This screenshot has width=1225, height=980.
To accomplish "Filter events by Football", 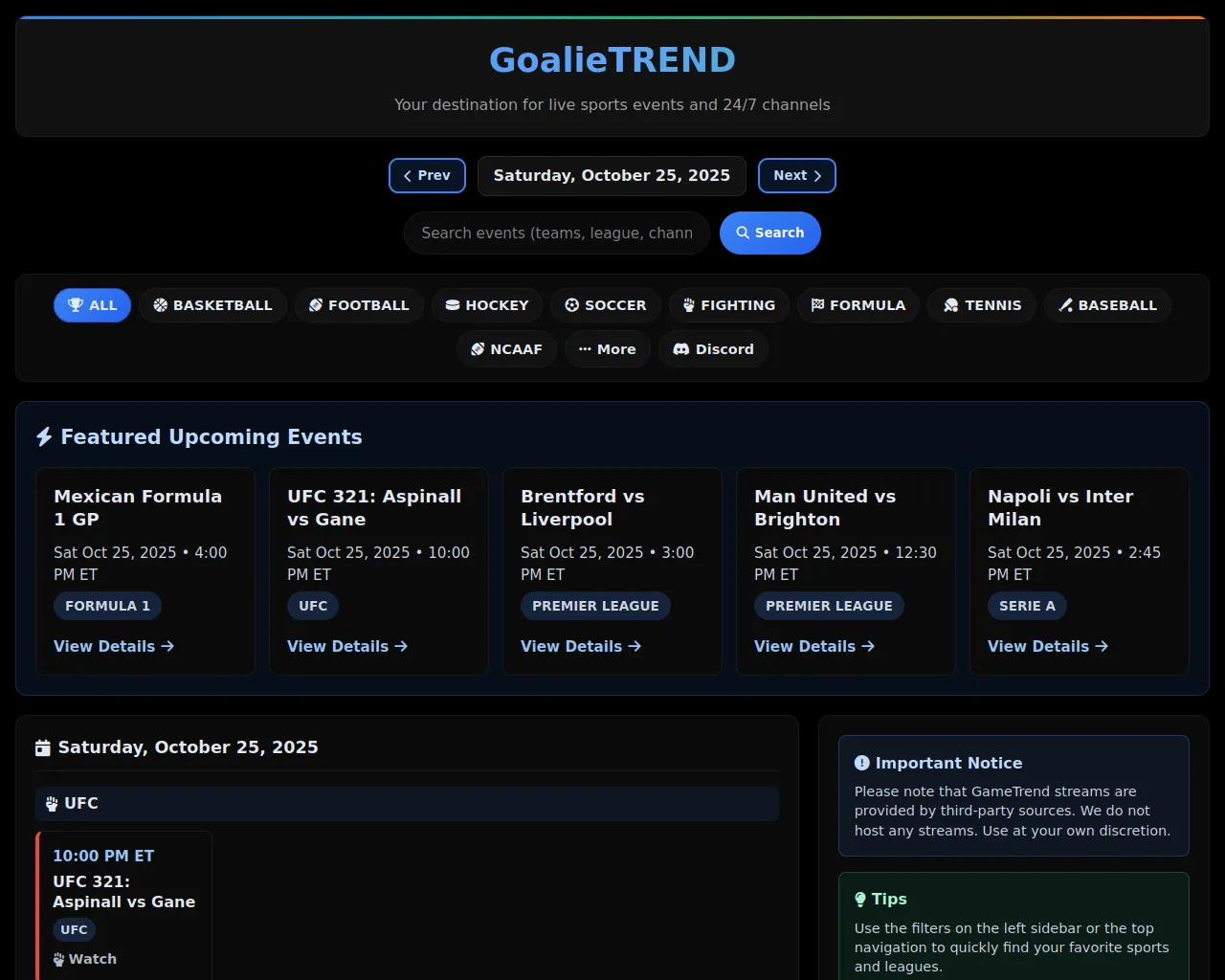I will [x=359, y=305].
